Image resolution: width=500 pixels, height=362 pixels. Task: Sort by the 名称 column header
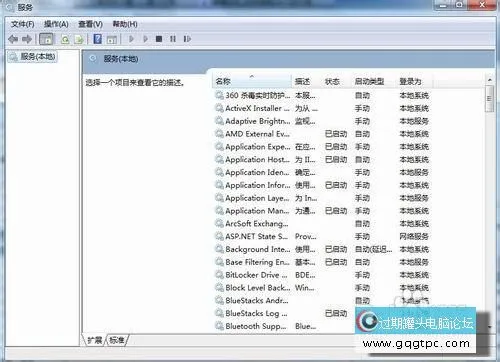(252, 81)
